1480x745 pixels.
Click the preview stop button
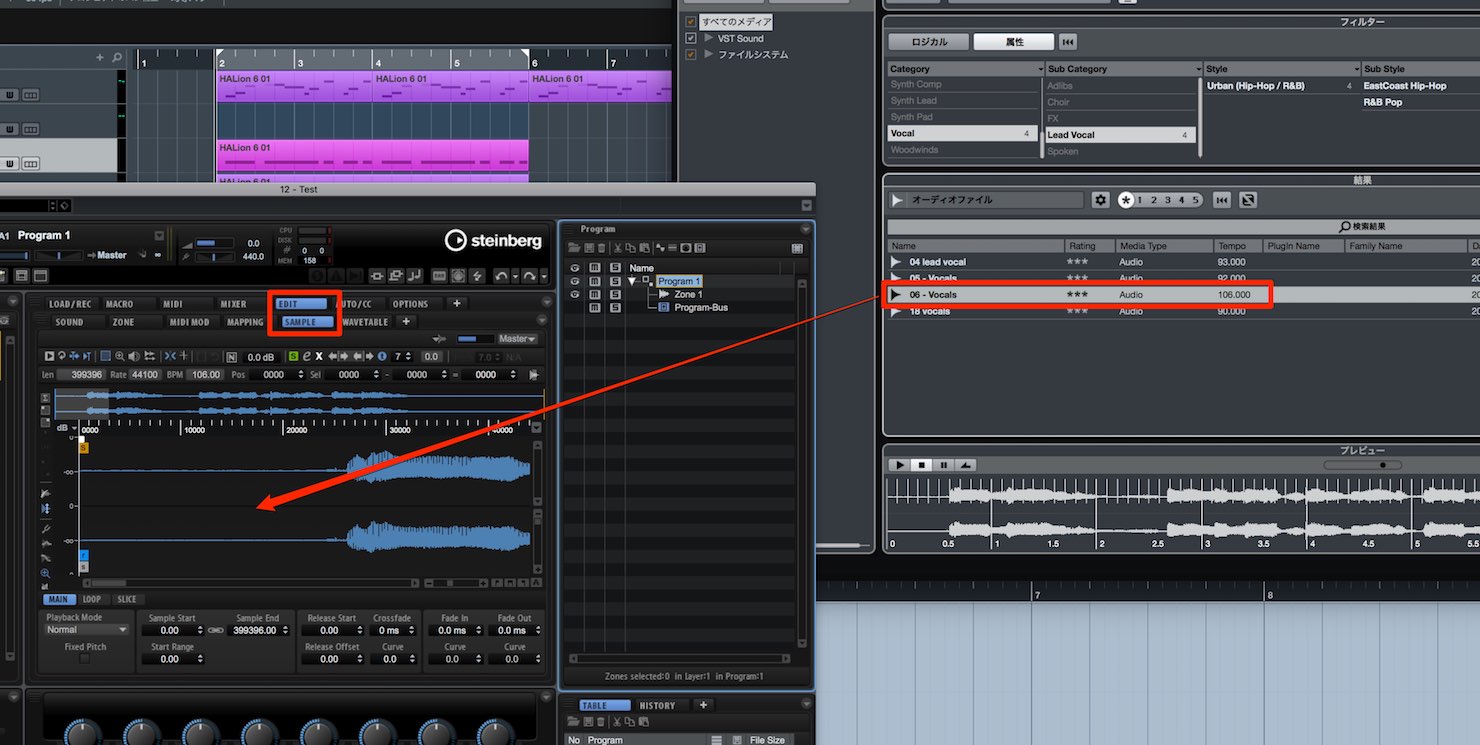click(921, 465)
